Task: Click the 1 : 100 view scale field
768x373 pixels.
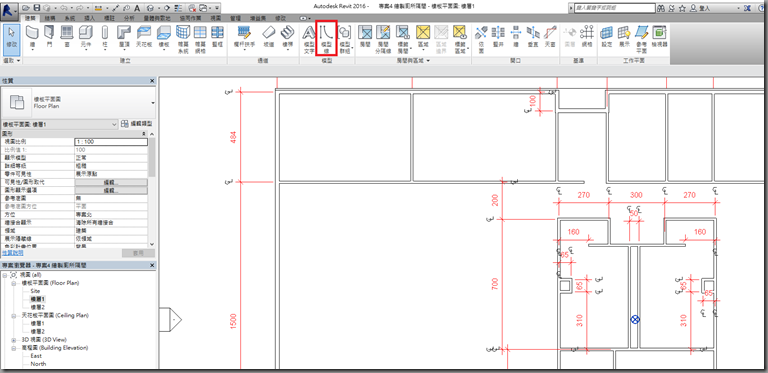Action: point(111,142)
